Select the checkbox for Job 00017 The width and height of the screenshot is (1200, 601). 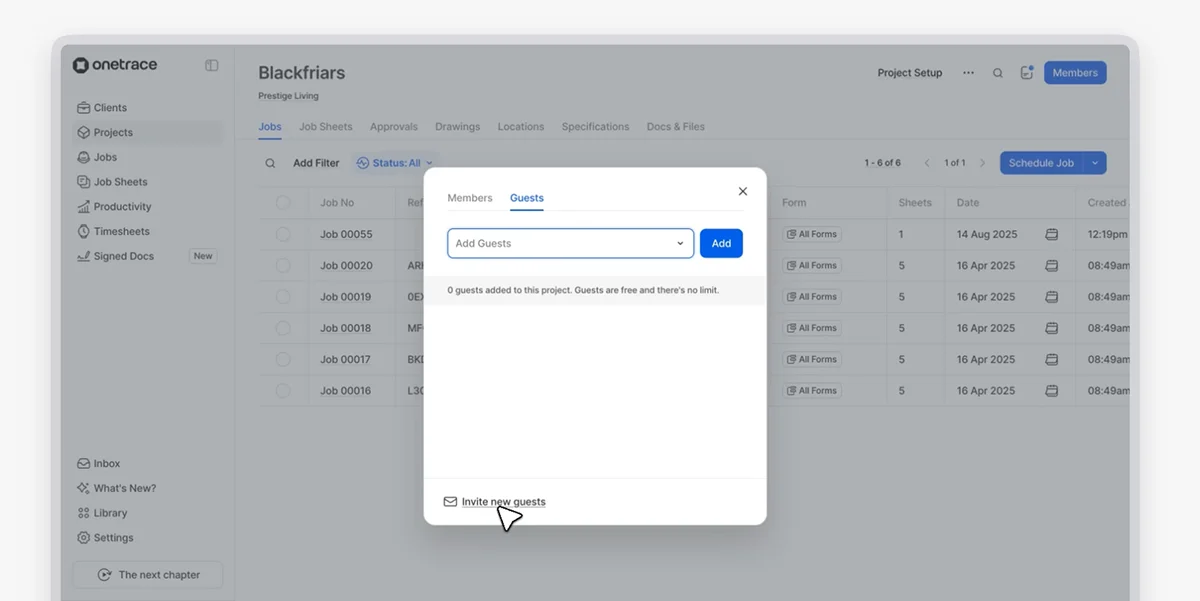283,359
